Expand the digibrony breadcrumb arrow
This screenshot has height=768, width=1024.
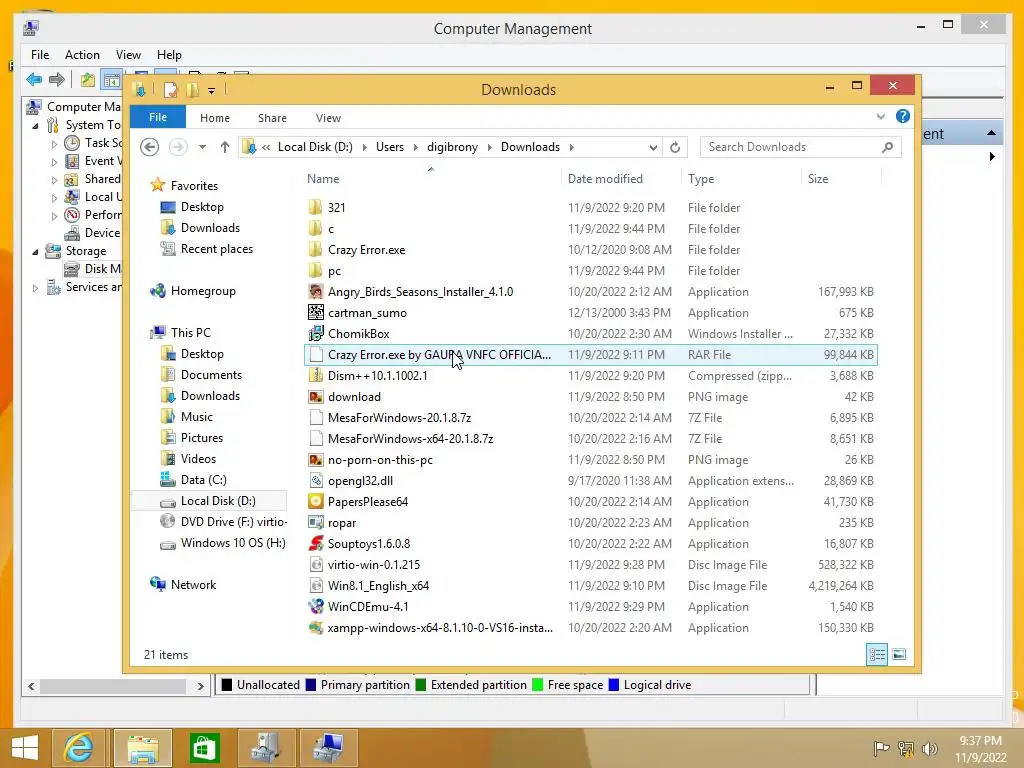pyautogui.click(x=489, y=148)
